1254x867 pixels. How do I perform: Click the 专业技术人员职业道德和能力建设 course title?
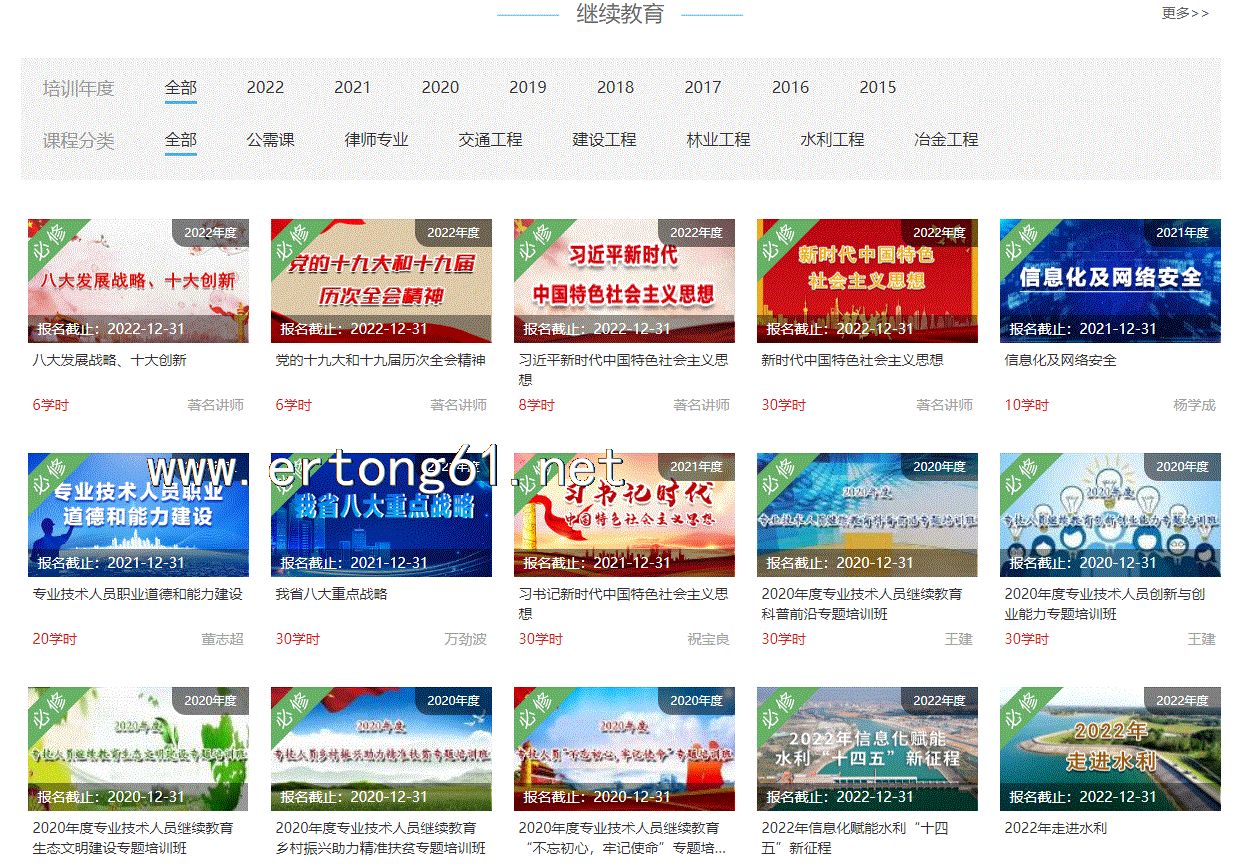pyautogui.click(x=138, y=594)
